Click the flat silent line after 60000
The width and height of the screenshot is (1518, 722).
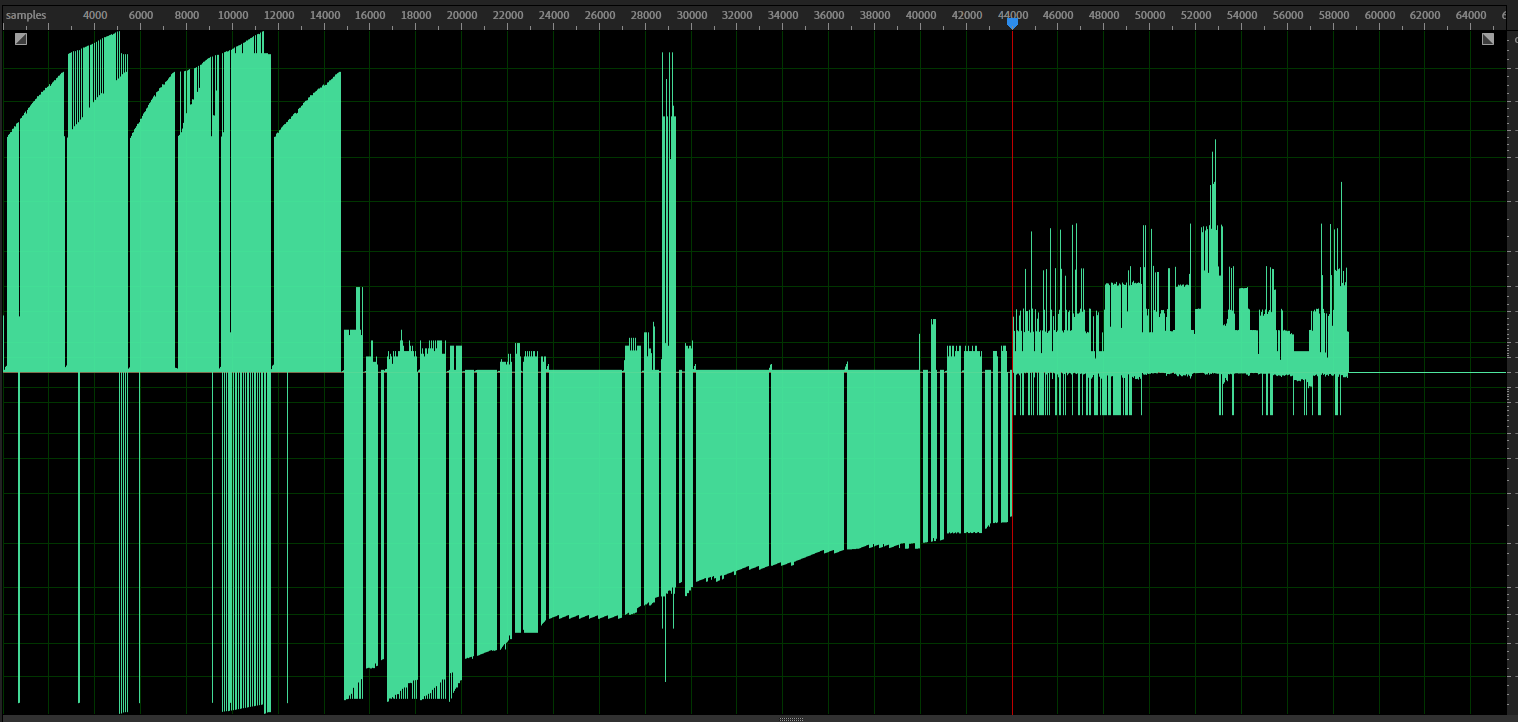pyautogui.click(x=1430, y=372)
